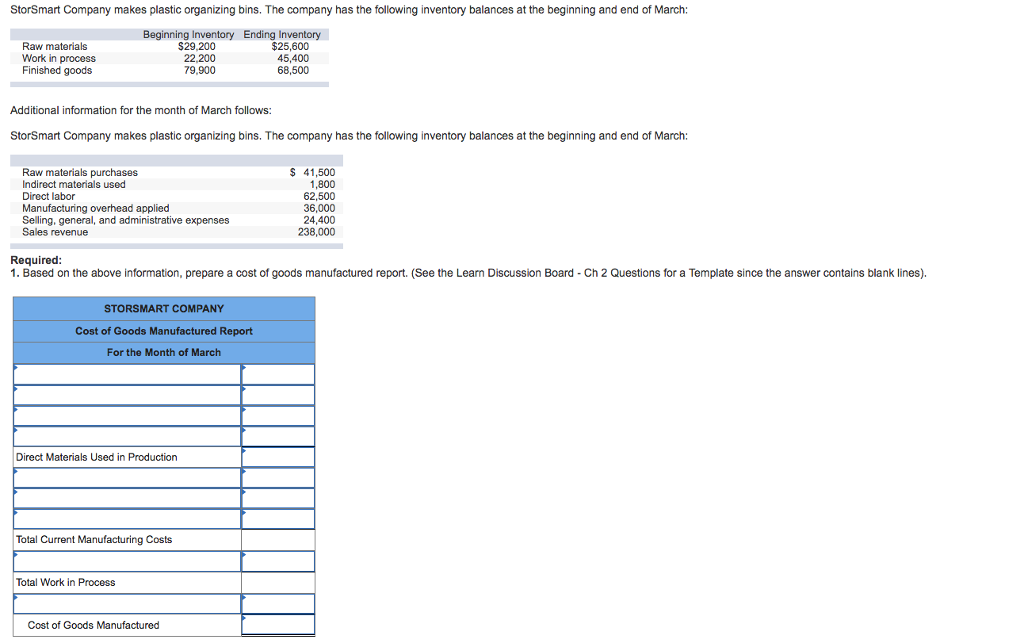Open second label dropdown below Direct Materials Used row
The image size is (1024, 643).
[x=127, y=499]
